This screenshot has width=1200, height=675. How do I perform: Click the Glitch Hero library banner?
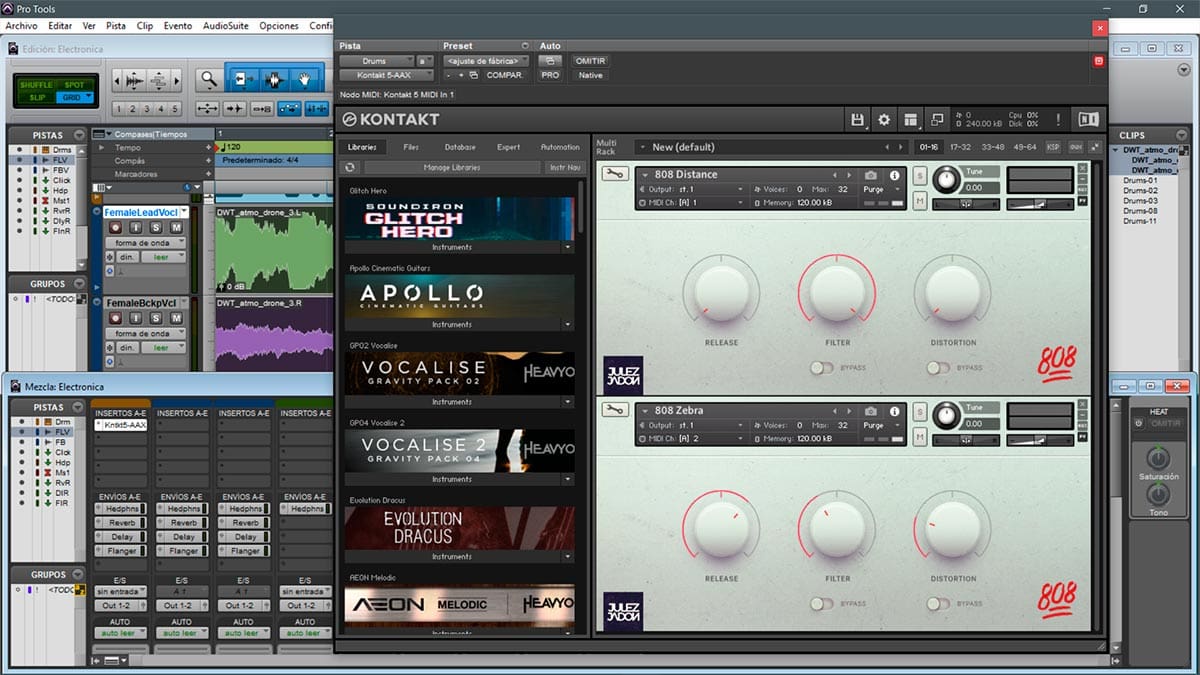[x=460, y=218]
